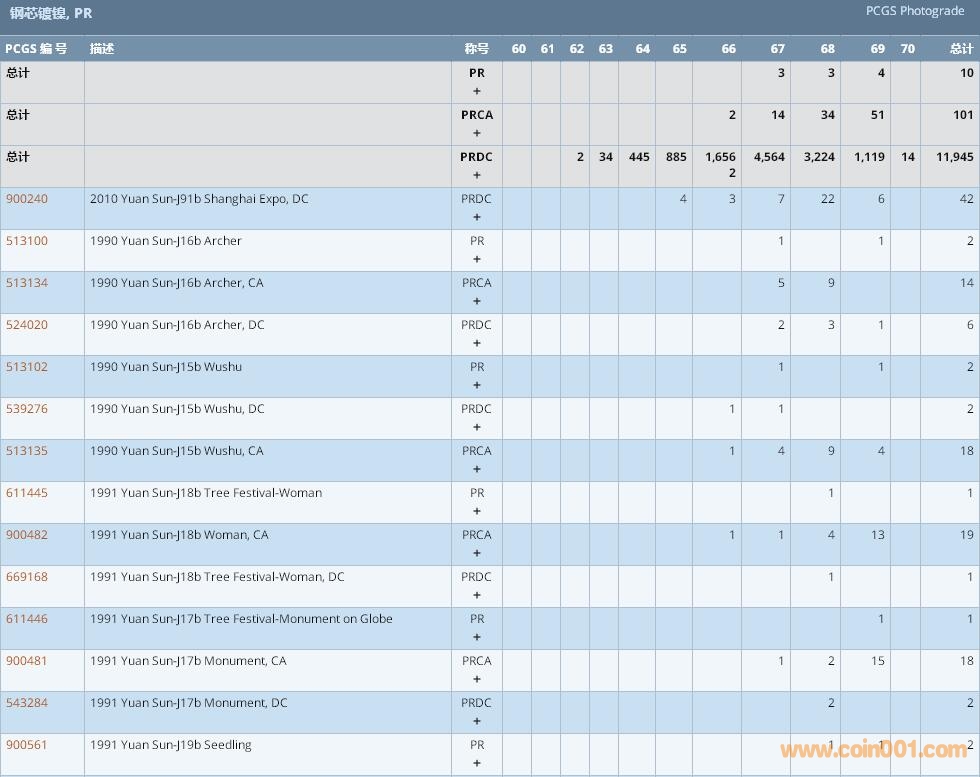Click the PCGS 编号 column header

coord(36,49)
